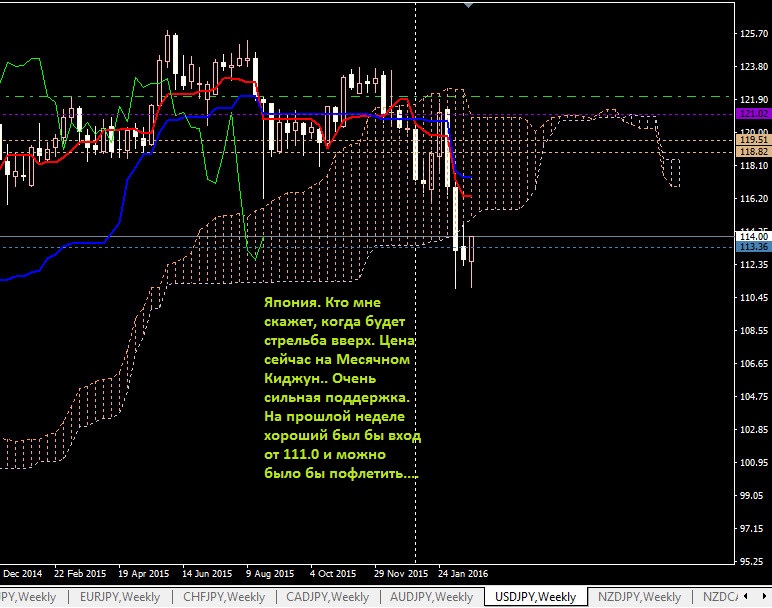Switch to the CHFJPY,Weekly chart tab

click(224, 597)
